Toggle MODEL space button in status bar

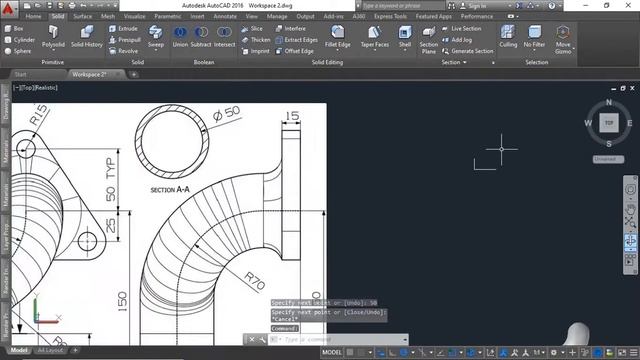[332, 353]
